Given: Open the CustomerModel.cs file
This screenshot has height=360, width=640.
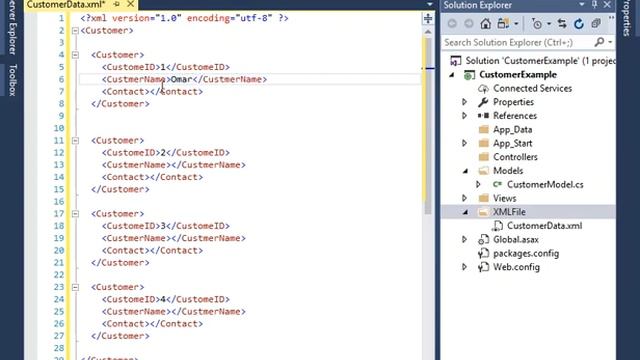Looking at the screenshot, I should coord(545,185).
